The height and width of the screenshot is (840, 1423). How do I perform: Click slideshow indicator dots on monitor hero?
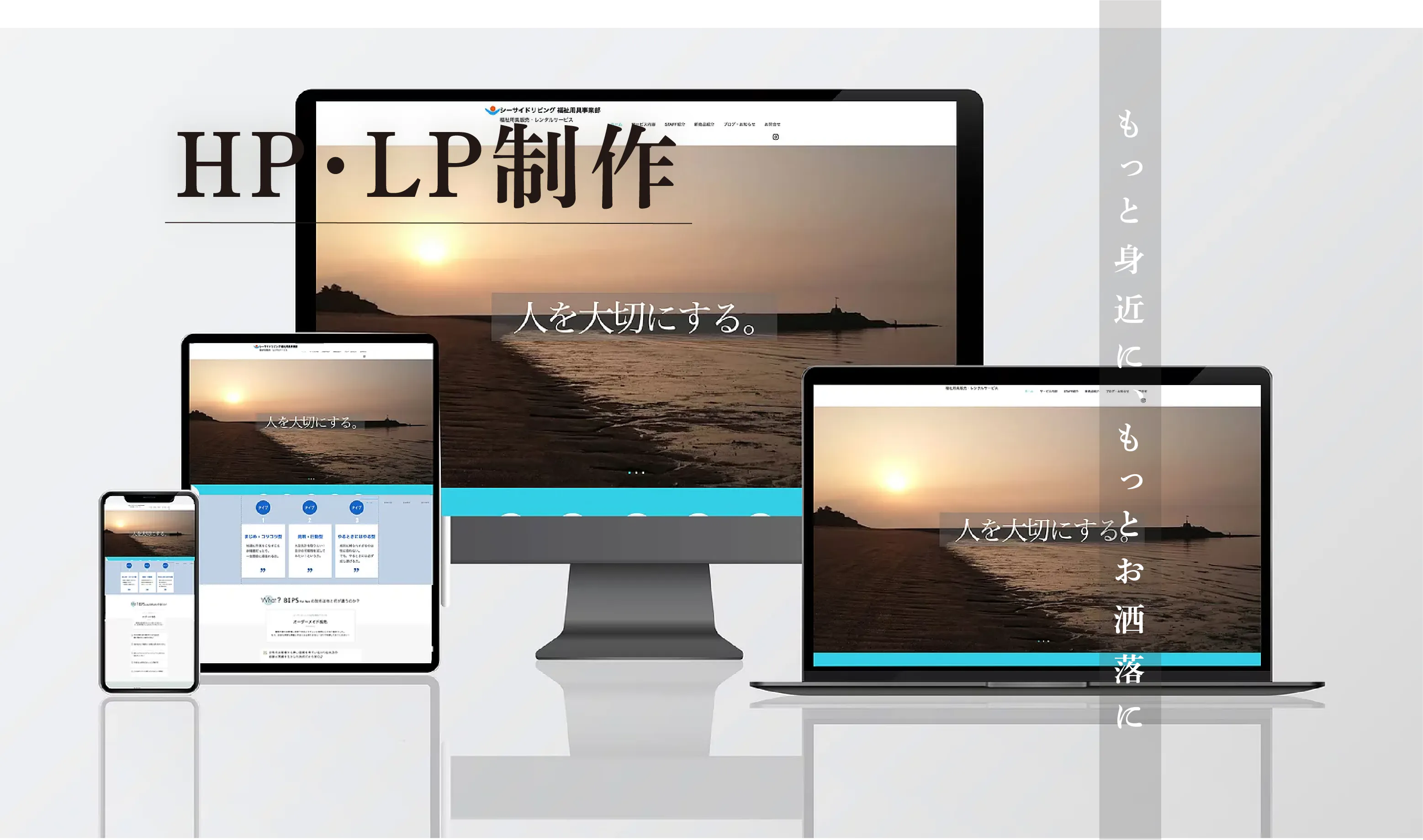(636, 472)
